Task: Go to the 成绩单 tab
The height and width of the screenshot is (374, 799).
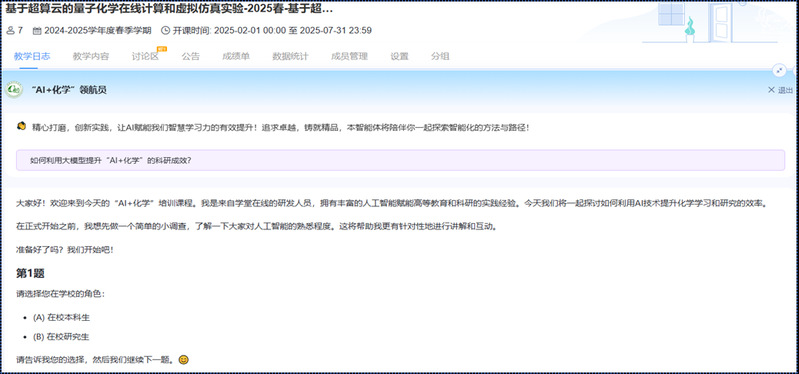Action: [x=236, y=57]
